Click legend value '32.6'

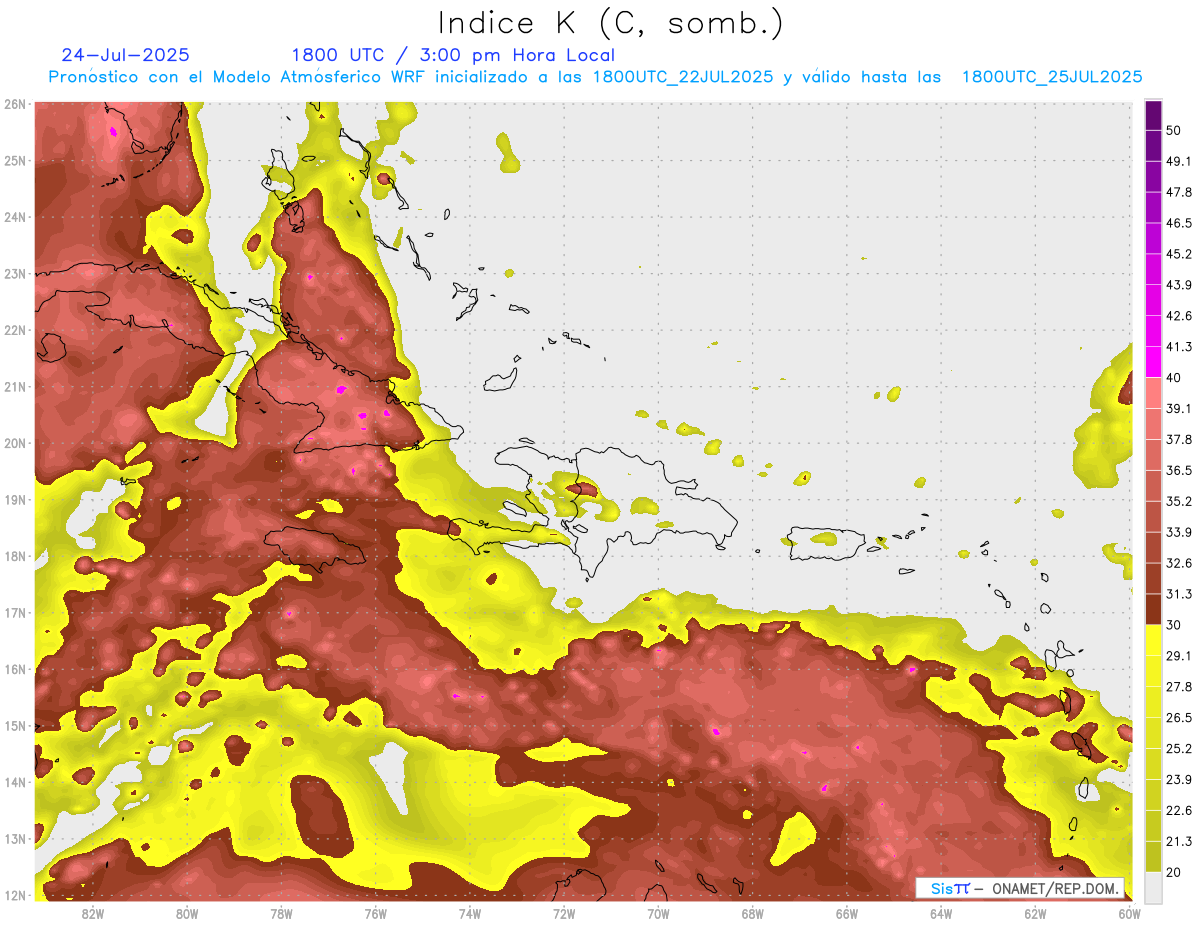pos(1178,563)
